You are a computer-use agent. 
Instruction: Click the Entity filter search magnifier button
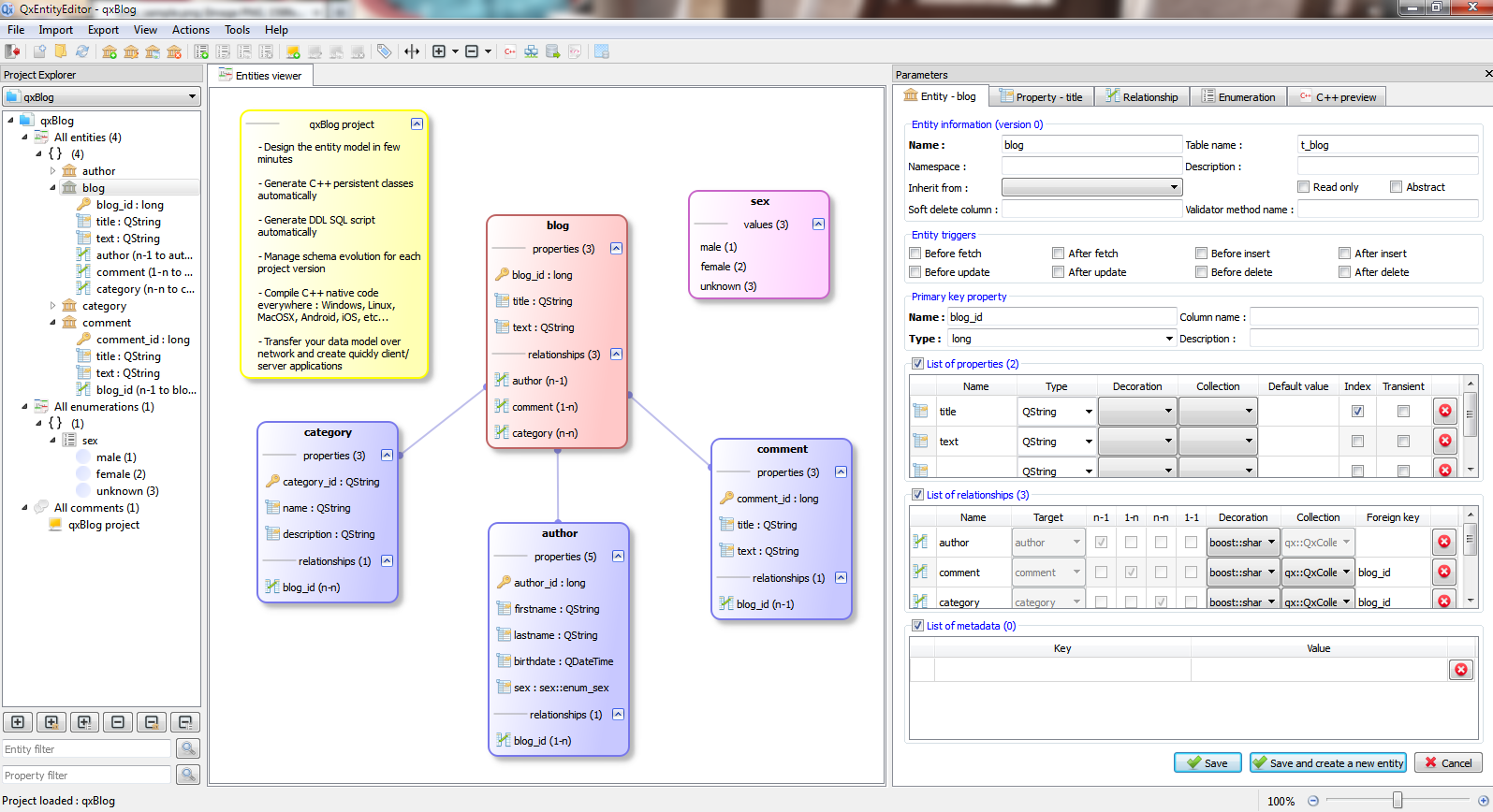tap(188, 748)
